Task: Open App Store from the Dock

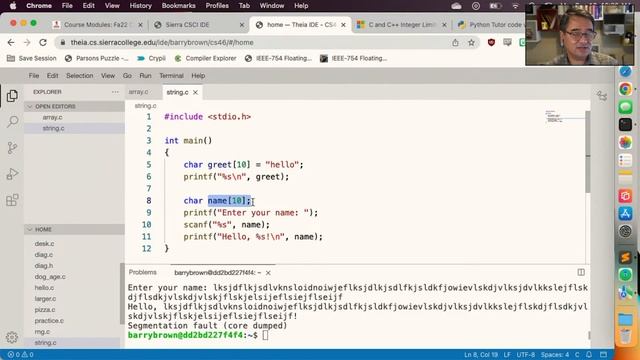Action: (625, 213)
